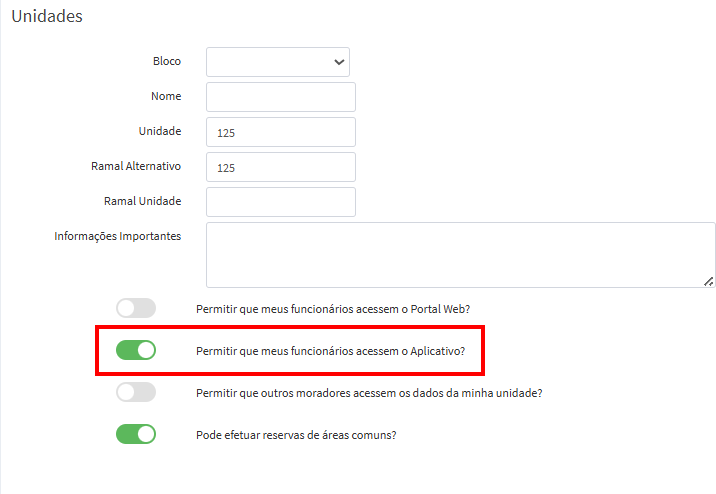This screenshot has height=494, width=716.
Task: Click the 'Nome' field label
Action: pyautogui.click(x=166, y=96)
